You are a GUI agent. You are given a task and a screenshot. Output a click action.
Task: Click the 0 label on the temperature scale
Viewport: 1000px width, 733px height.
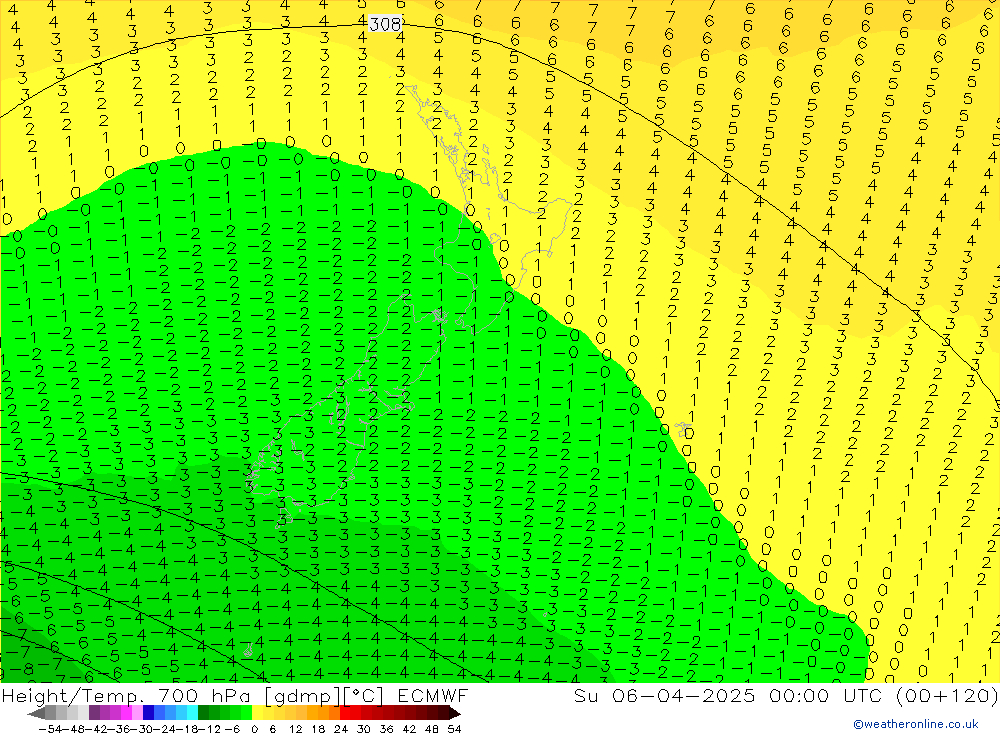click(254, 729)
